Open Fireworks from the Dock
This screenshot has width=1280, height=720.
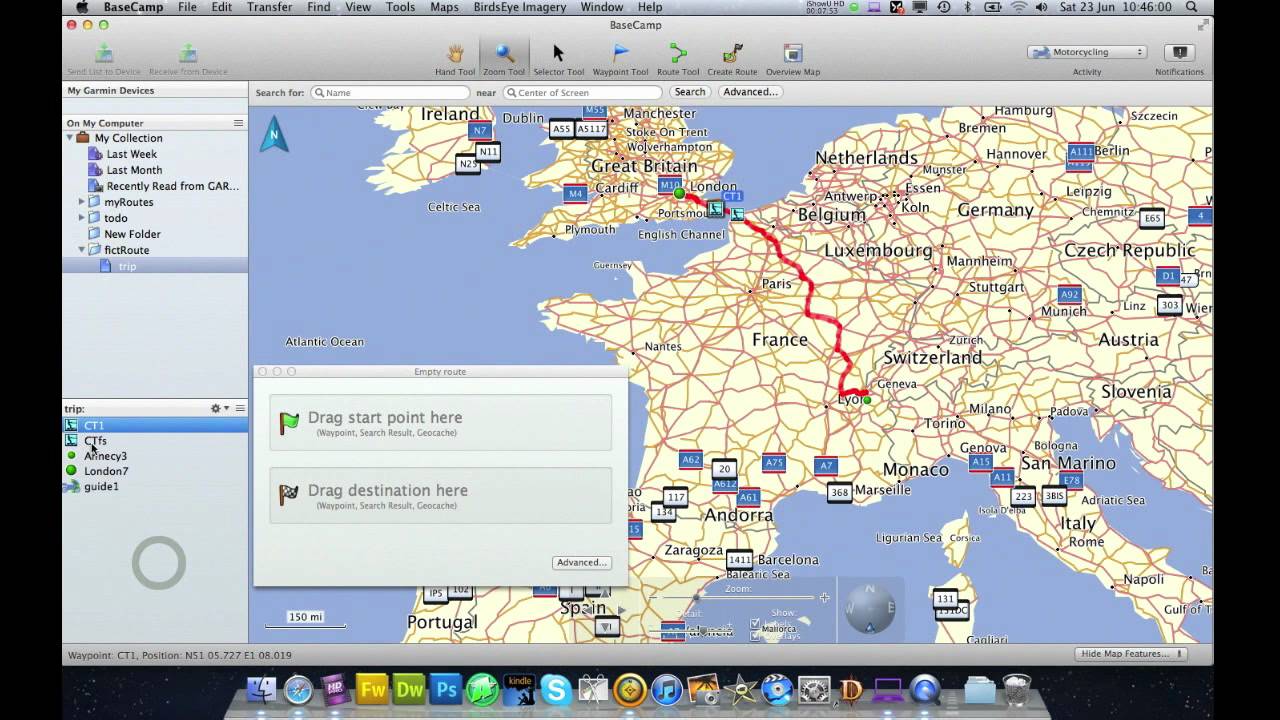point(372,689)
